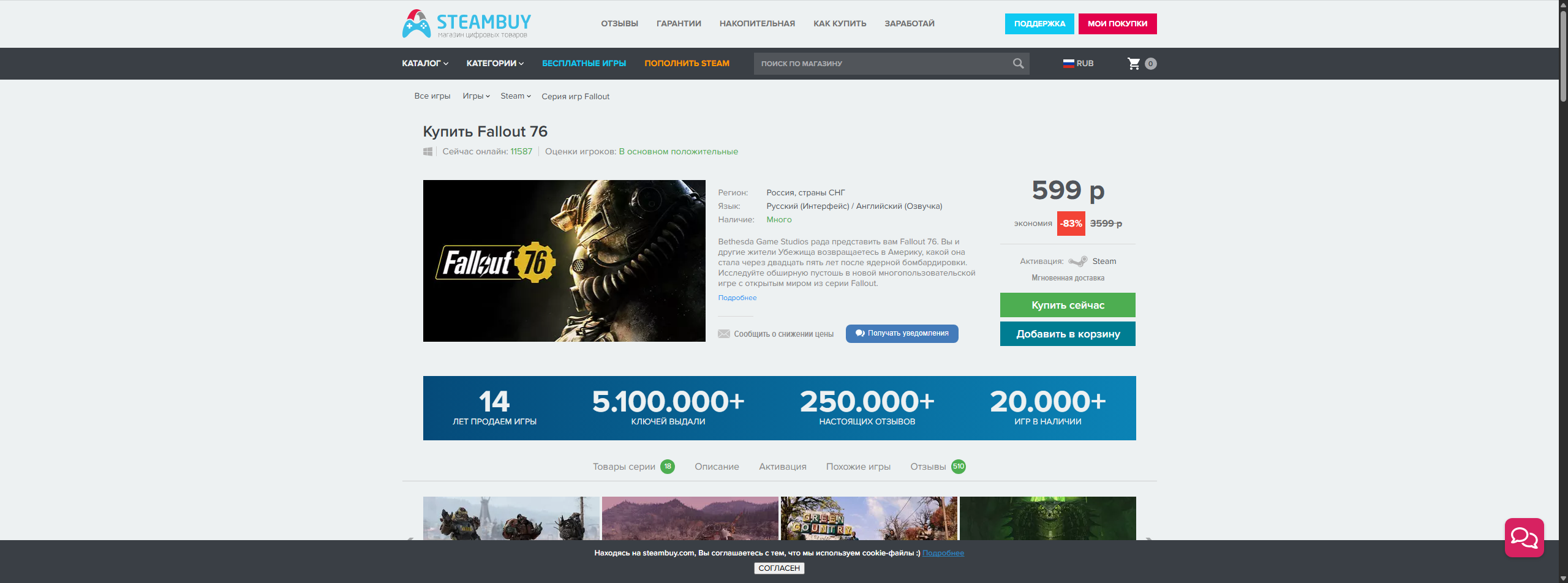Switch to the Описание tab
Viewport: 1568px width, 583px height.
717,467
